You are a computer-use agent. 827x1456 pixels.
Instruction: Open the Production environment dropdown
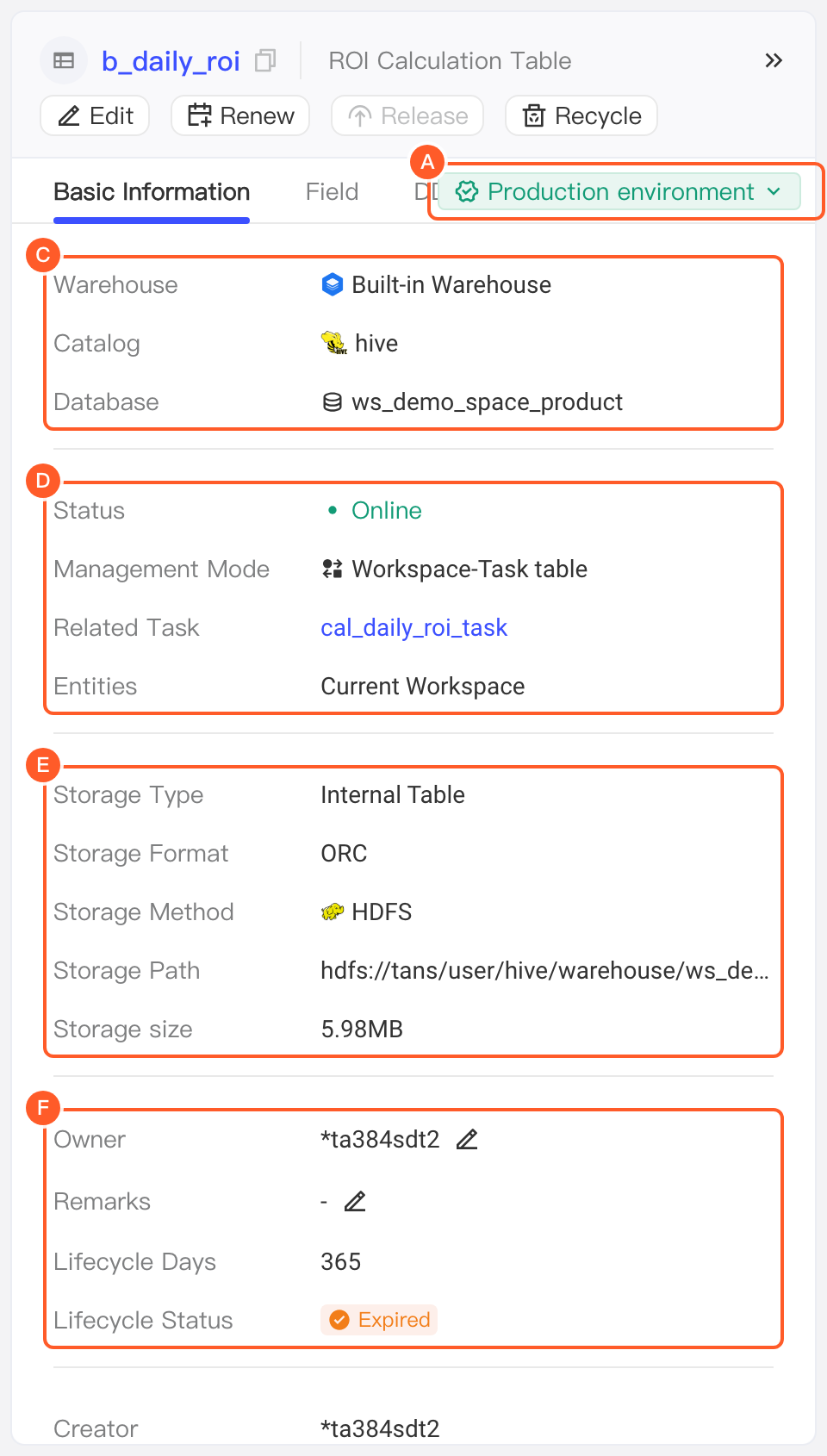pyautogui.click(x=619, y=191)
